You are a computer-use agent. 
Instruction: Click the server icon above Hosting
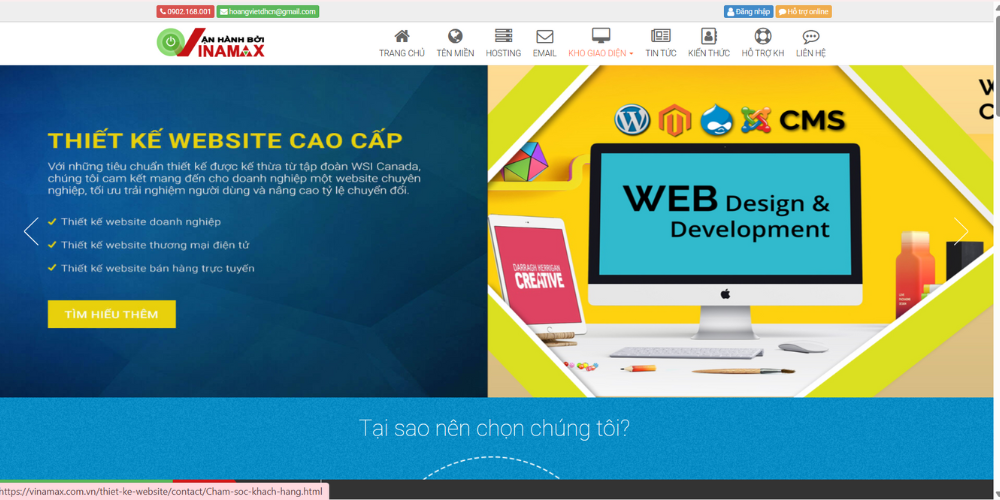click(x=503, y=36)
